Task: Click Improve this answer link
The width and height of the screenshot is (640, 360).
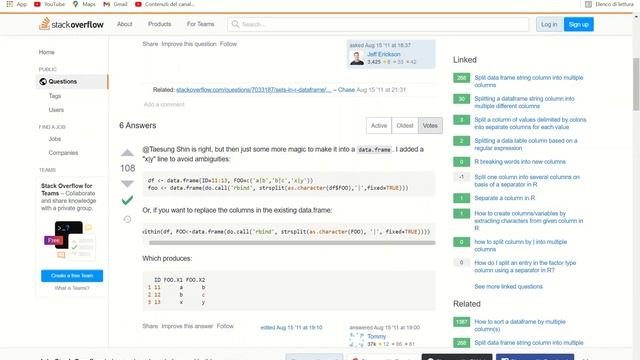Action: (187, 326)
